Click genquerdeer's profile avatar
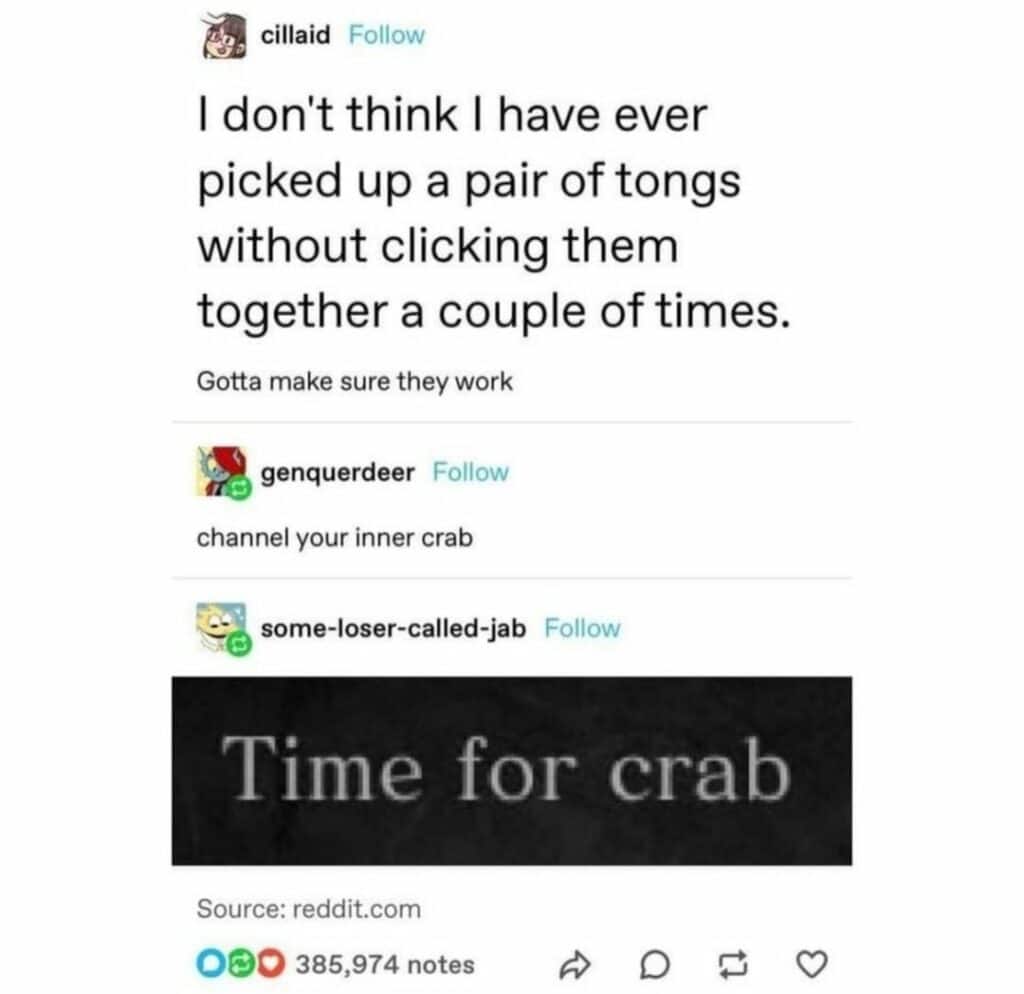 click(x=220, y=472)
